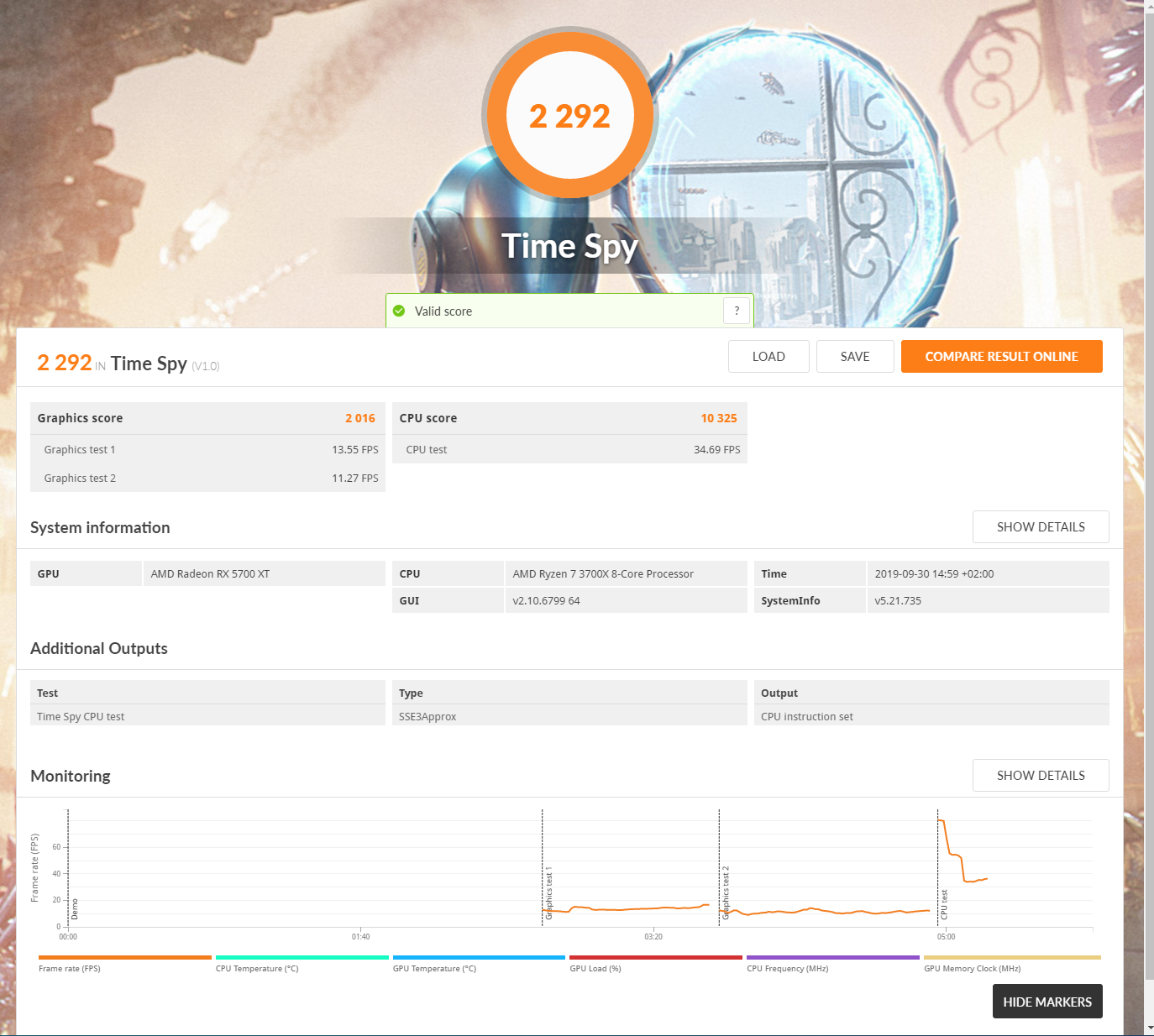
Task: Click the Time Spy title over the banner
Action: pyautogui.click(x=570, y=247)
